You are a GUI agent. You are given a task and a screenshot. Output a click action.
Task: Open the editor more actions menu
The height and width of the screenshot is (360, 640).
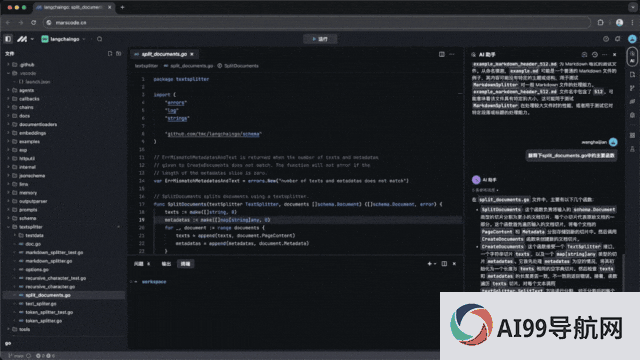pyautogui.click(x=452, y=54)
